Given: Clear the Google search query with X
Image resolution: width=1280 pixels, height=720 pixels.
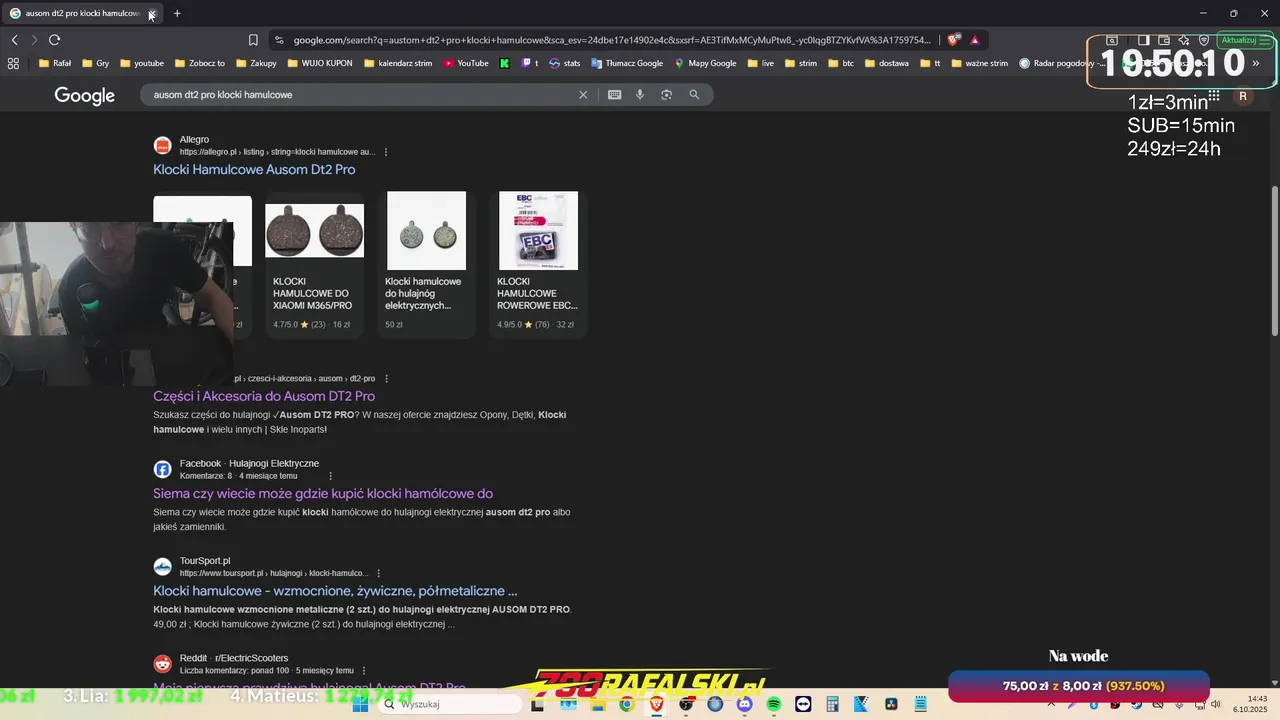Looking at the screenshot, I should 583,94.
